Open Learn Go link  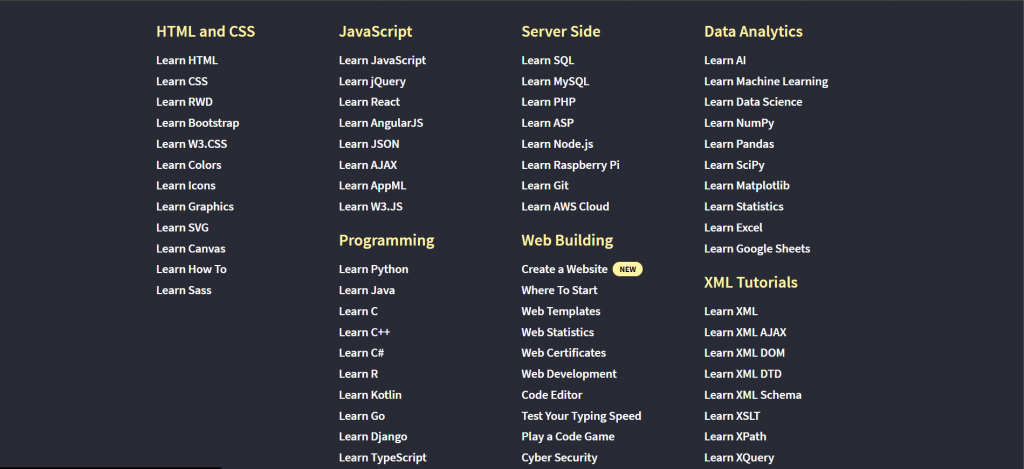[362, 415]
